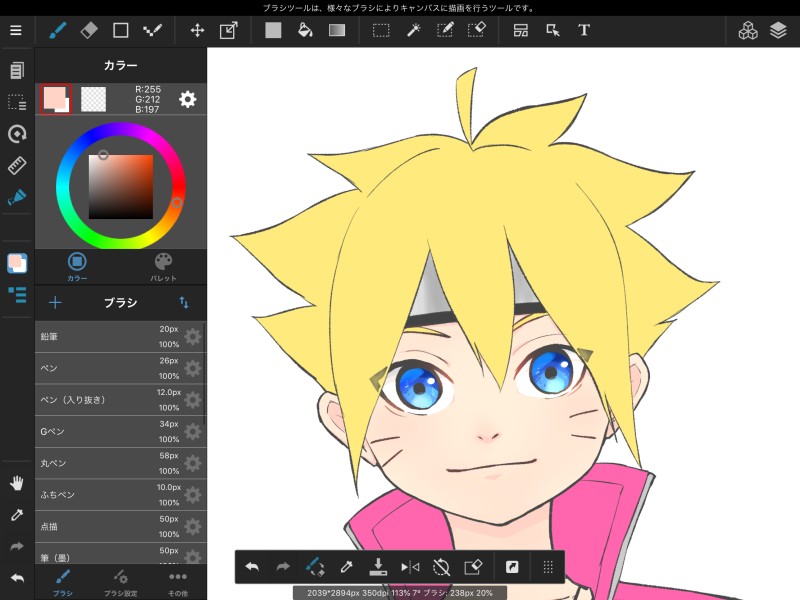Switch to ブラシ bottom tab
Image resolution: width=800 pixels, height=600 pixels.
(x=63, y=583)
